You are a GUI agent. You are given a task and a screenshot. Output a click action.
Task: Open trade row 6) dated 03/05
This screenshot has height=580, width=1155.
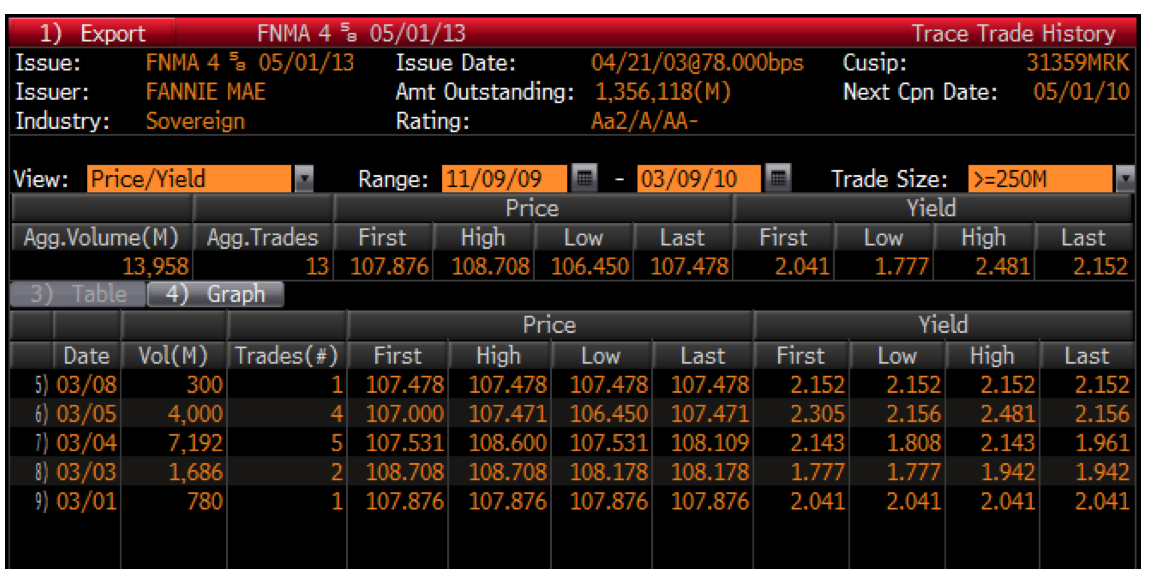click(572, 413)
